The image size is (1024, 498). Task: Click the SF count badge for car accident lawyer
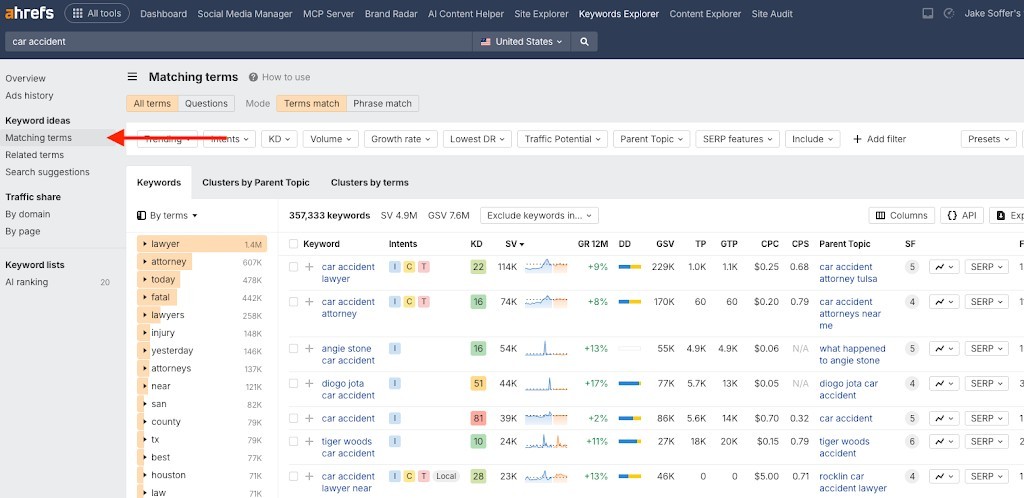coord(912,266)
